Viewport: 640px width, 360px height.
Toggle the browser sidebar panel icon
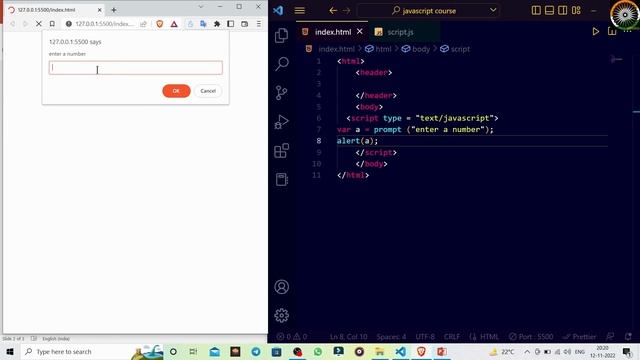pyautogui.click(x=231, y=24)
